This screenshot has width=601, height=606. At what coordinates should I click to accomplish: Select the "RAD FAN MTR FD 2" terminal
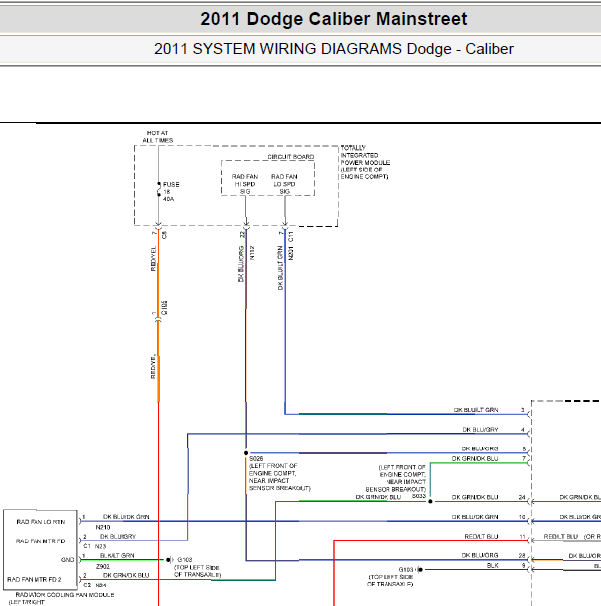coord(34,579)
